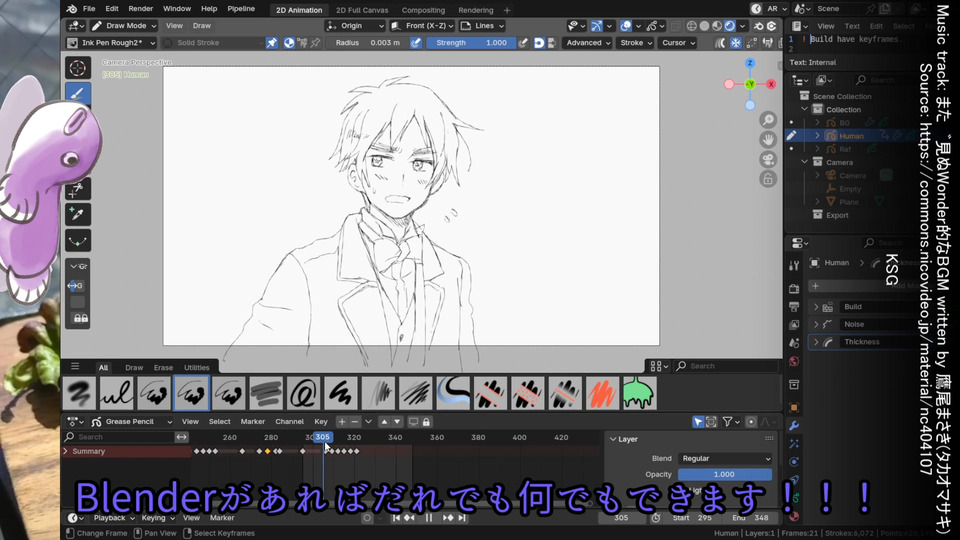Open the Lines guide type dropdown
The height and width of the screenshot is (540, 960).
tap(482, 26)
